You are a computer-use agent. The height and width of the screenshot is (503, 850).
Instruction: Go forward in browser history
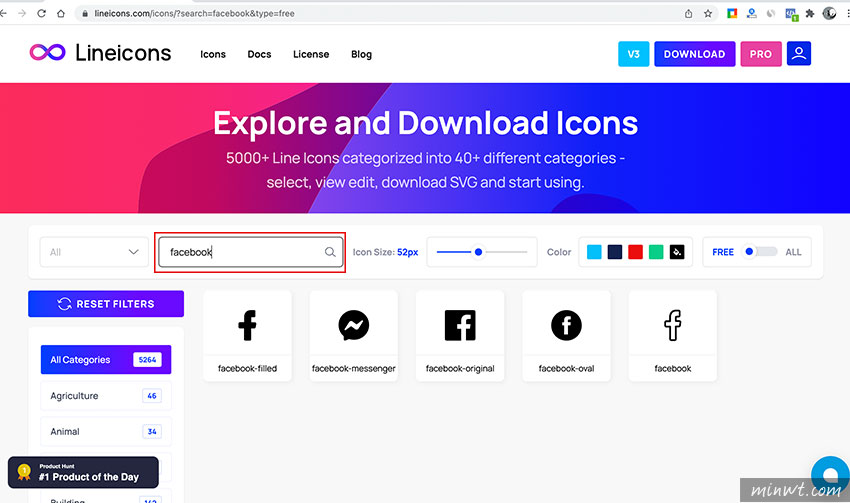pos(22,14)
